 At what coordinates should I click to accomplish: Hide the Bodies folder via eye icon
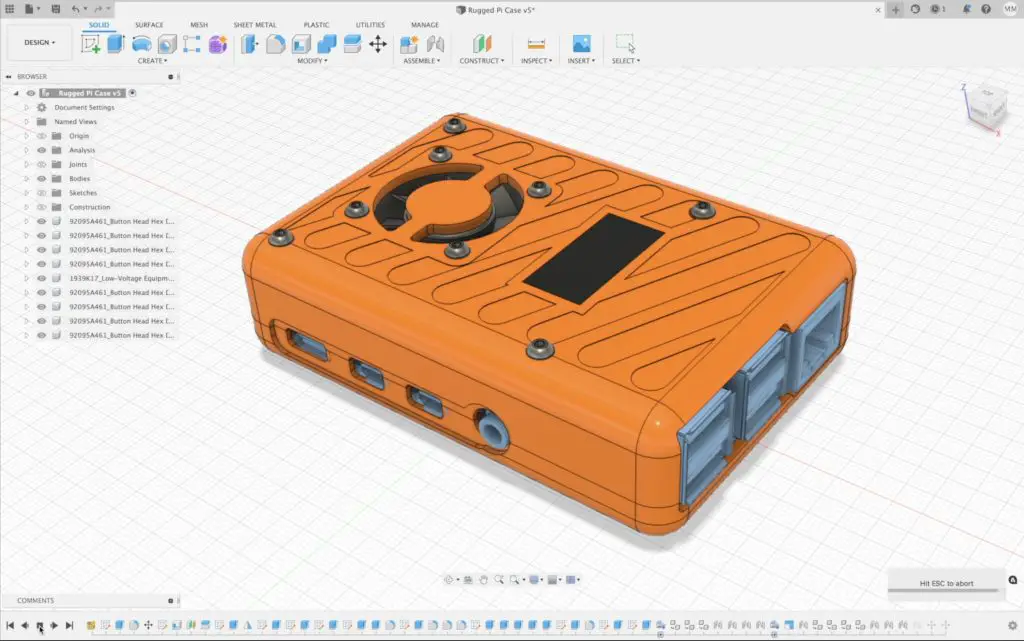pyautogui.click(x=42, y=179)
